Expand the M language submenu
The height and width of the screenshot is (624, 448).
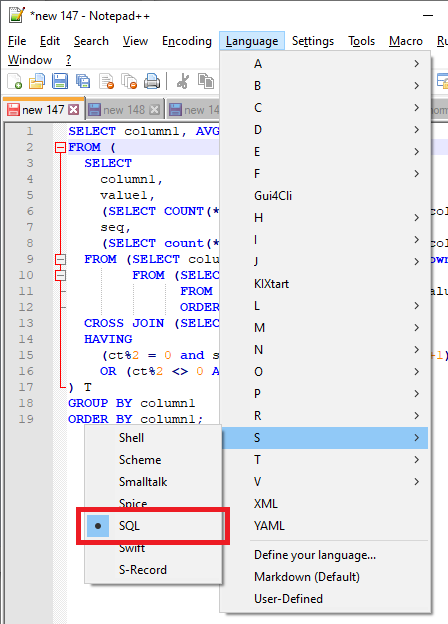pyautogui.click(x=325, y=328)
